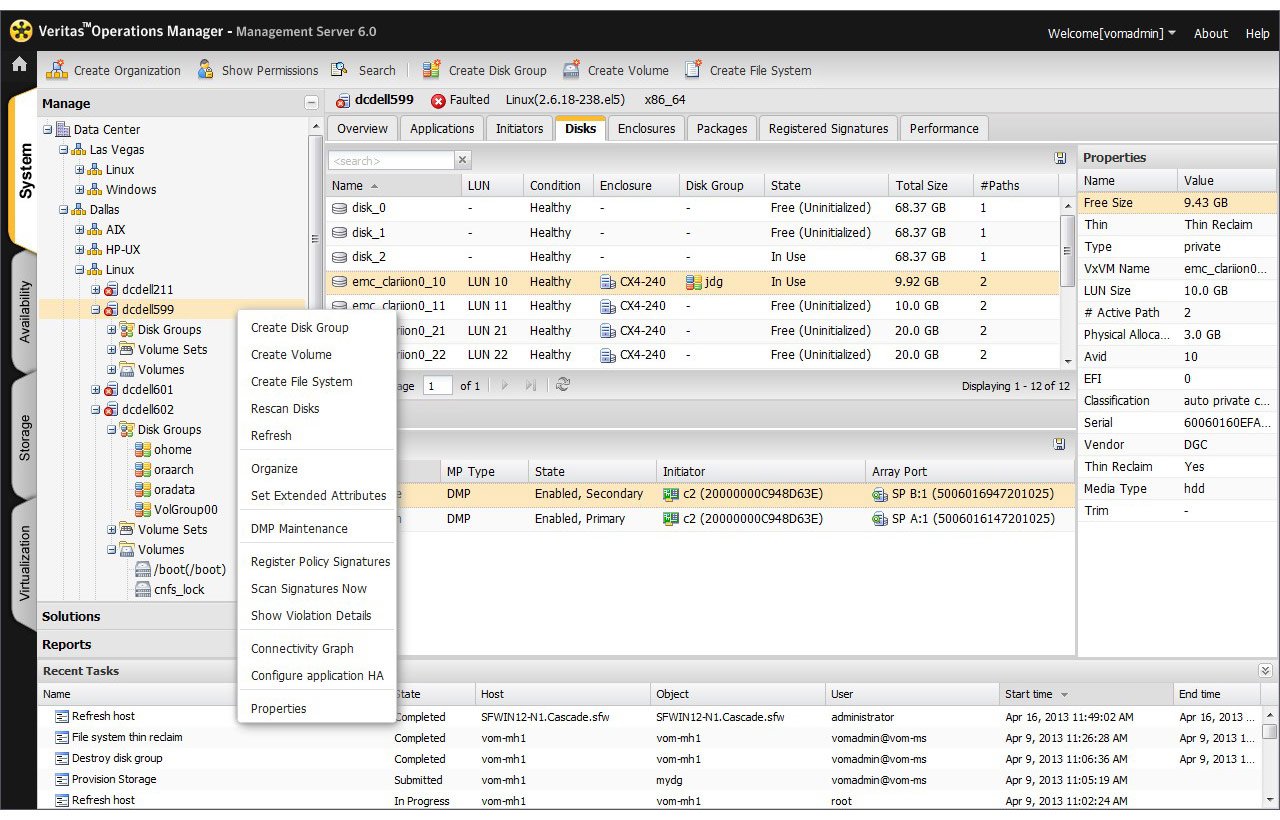This screenshot has height=820, width=1280.
Task: Click Configure application HA menu entry
Action: [x=317, y=676]
